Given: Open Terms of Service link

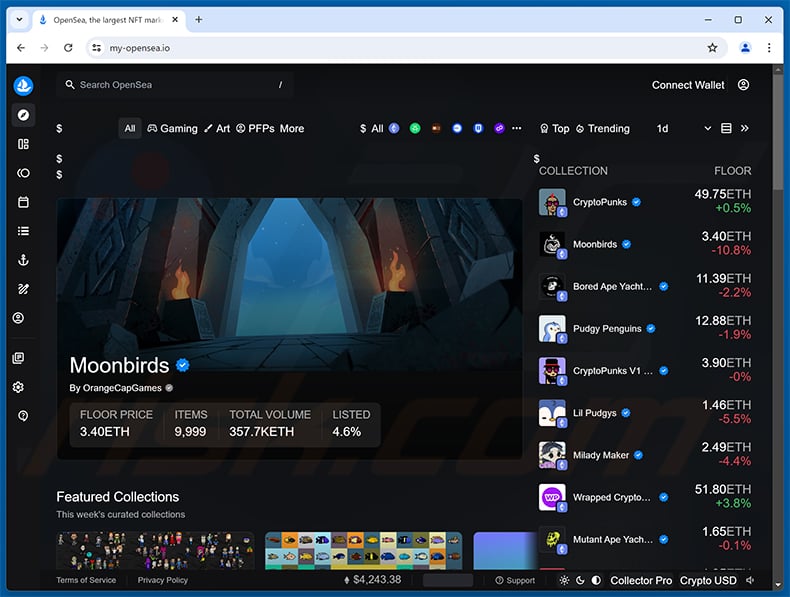Looking at the screenshot, I should point(86,580).
